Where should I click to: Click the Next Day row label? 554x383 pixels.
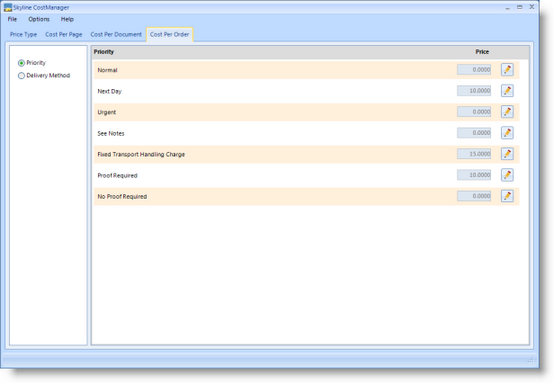coord(110,91)
